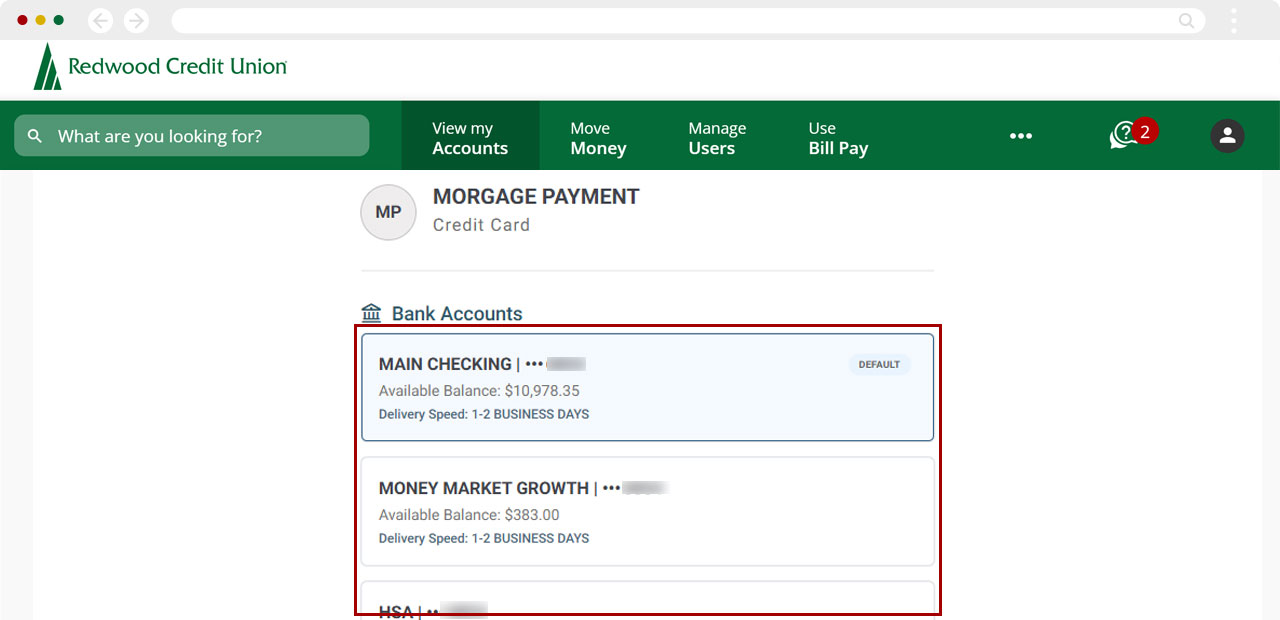Screen dimensions: 1280x620
Task: Select Manage Users from the navigation
Action: [717, 135]
